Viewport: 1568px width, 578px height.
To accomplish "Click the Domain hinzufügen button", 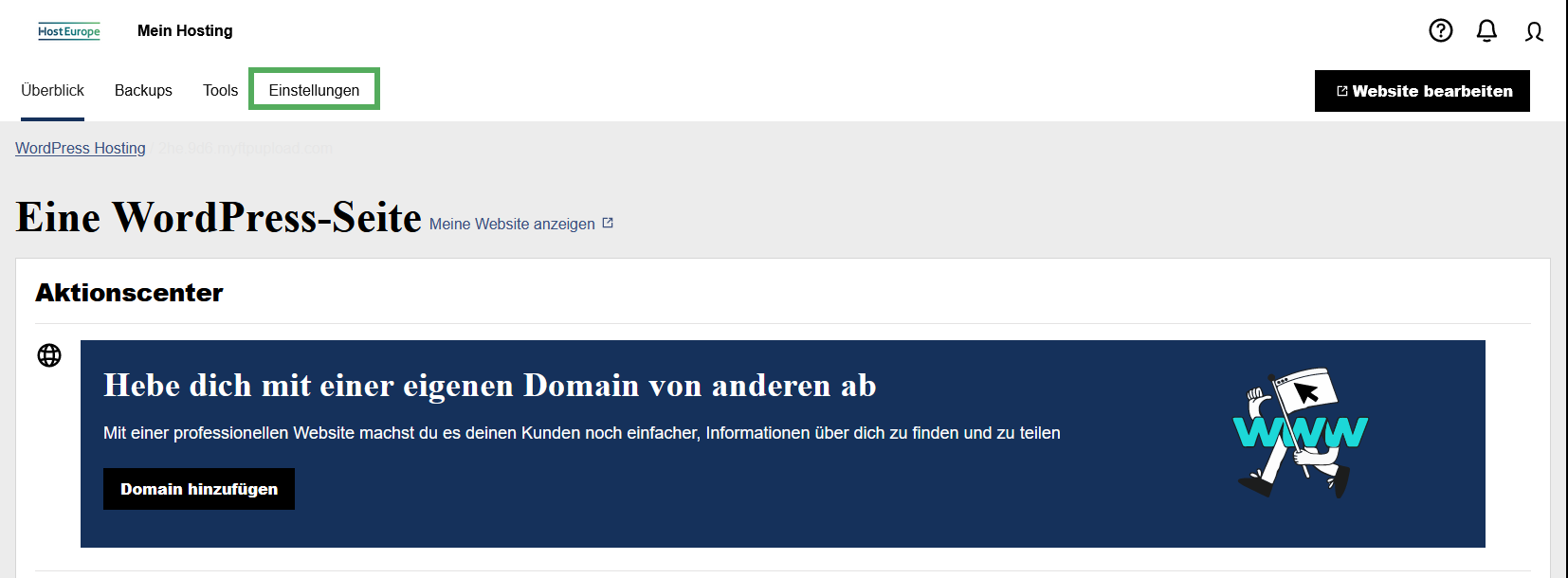I will (x=199, y=489).
